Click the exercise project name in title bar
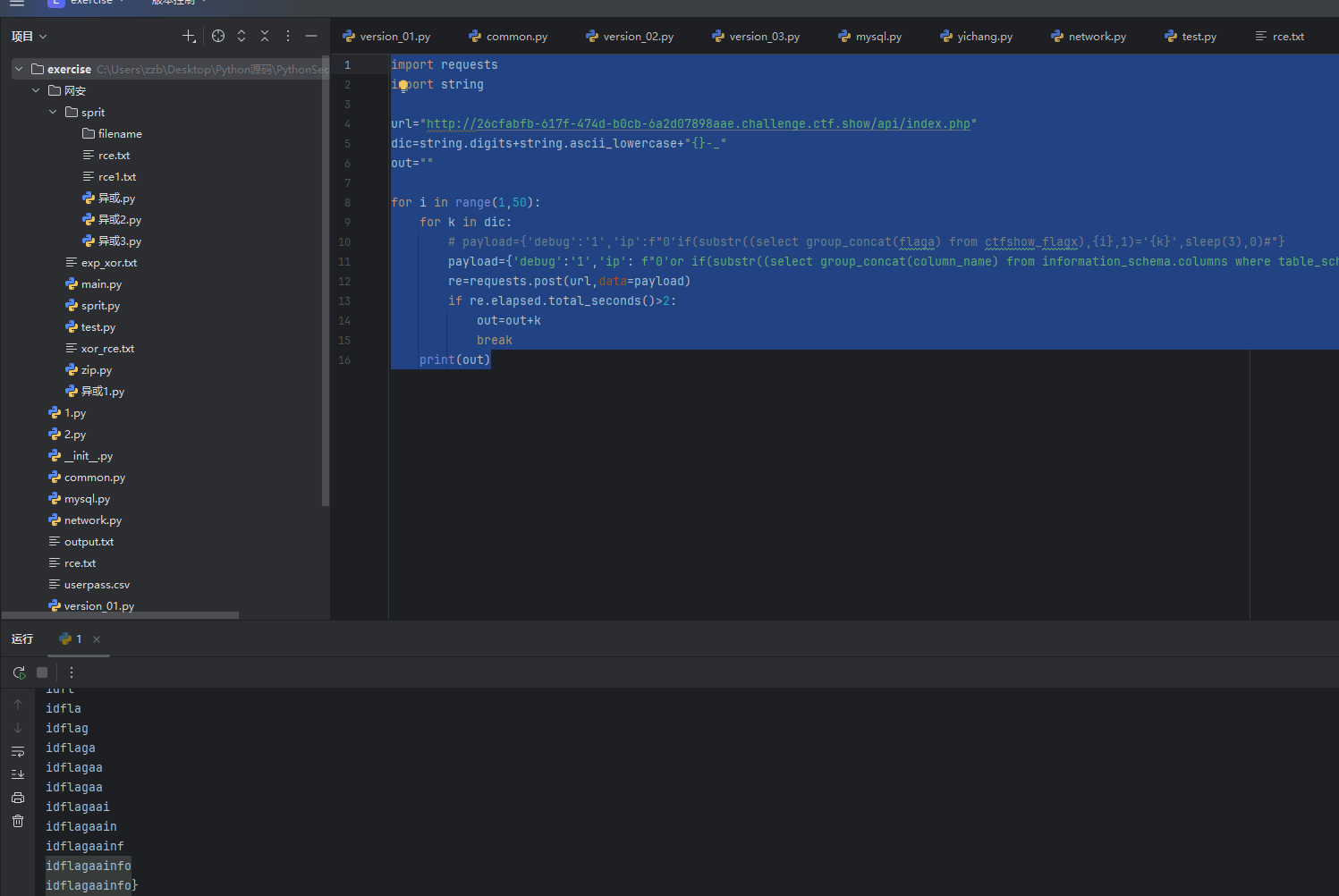1339x896 pixels. (x=91, y=2)
